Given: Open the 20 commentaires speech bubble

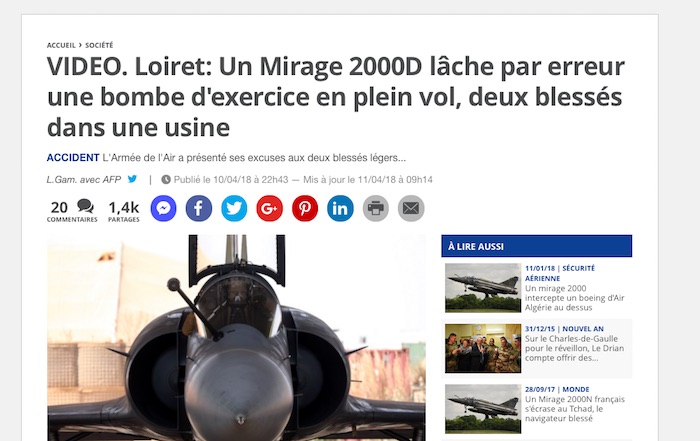Looking at the screenshot, I should pos(85,206).
